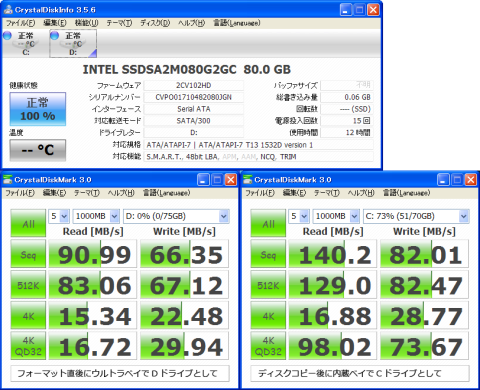This screenshot has width=480, height=390.
Task: Run 4K QD32 test in the C: drive CrystalDiskMark
Action: [x=268, y=346]
